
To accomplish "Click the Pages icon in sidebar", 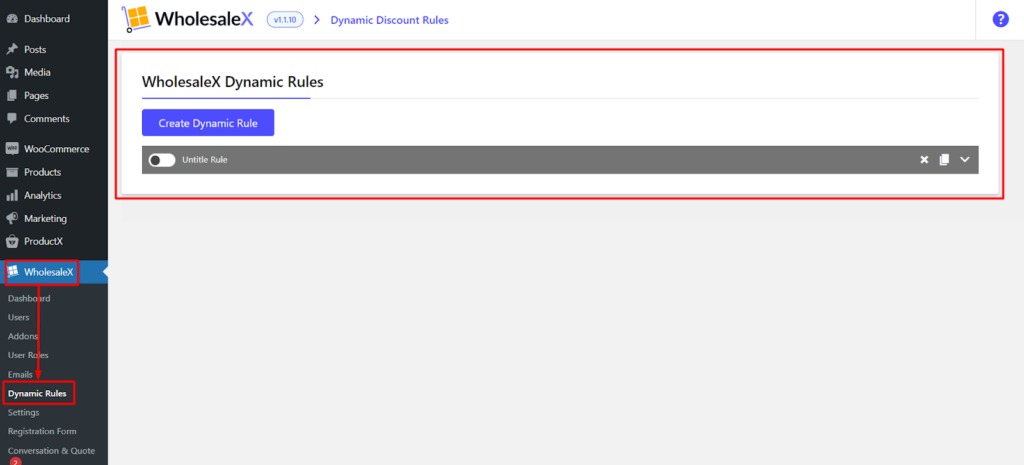I will coord(12,95).
